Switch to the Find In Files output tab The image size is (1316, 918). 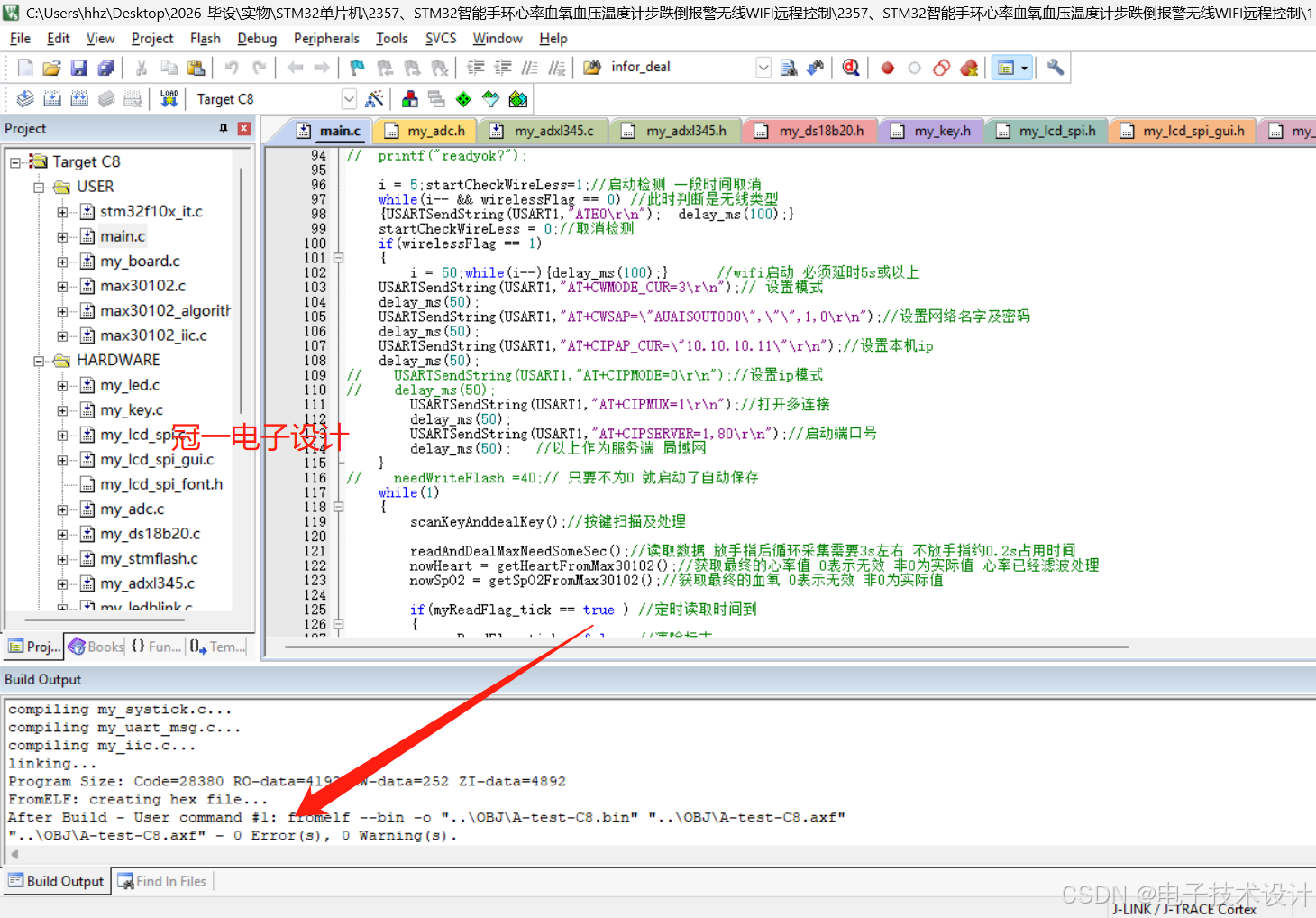pos(163,881)
